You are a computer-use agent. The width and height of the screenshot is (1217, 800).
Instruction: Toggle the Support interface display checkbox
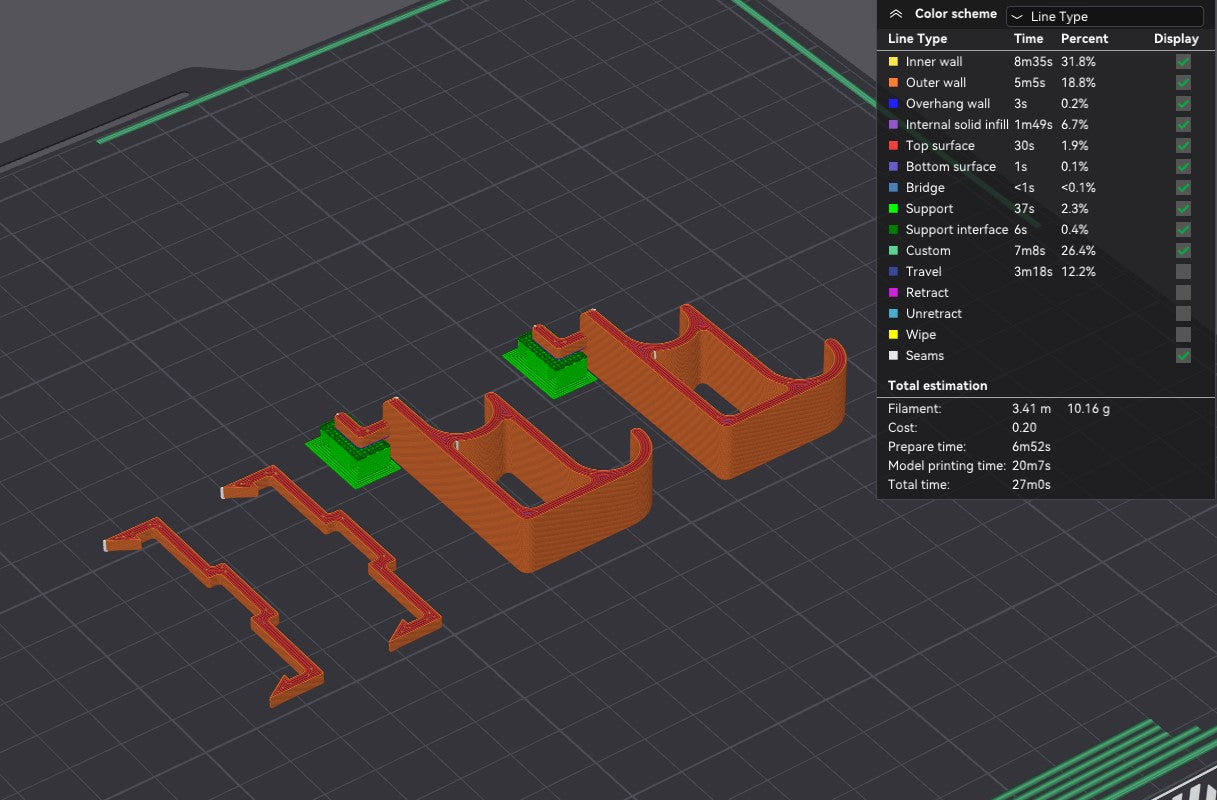1183,230
